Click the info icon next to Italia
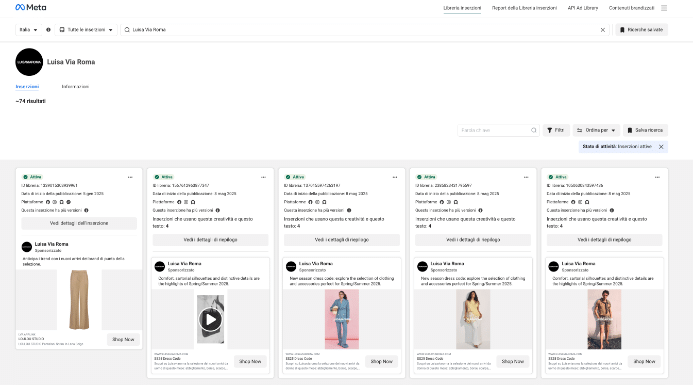Image resolution: width=693 pixels, height=385 pixels. click(x=48, y=30)
